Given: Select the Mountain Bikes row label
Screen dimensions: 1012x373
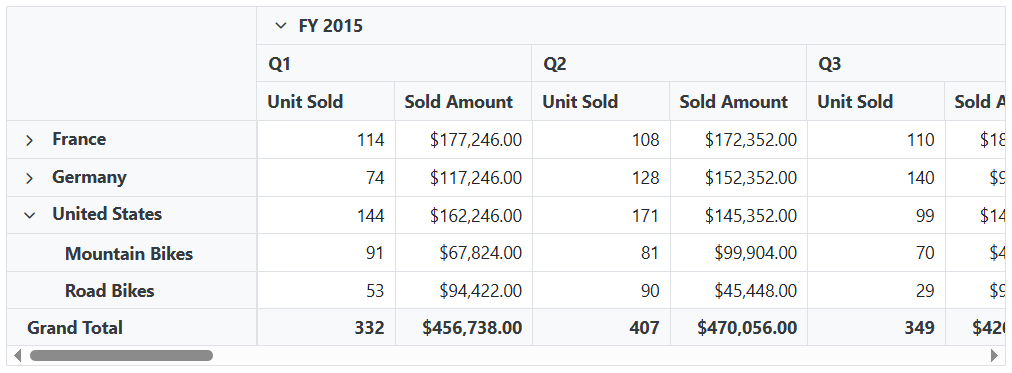Looking at the screenshot, I should click(x=128, y=254).
